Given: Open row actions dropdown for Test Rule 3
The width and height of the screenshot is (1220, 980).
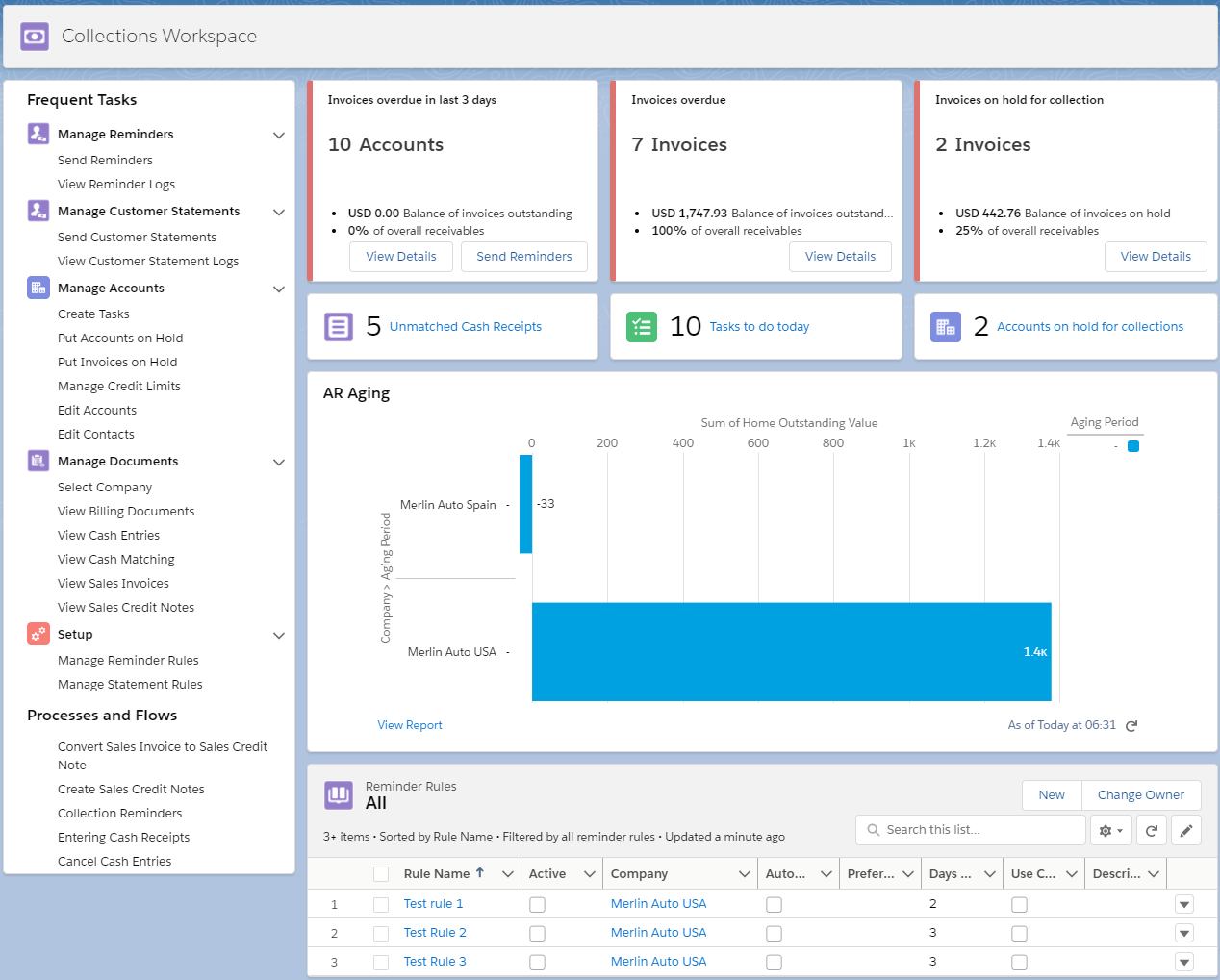Looking at the screenshot, I should [x=1184, y=962].
